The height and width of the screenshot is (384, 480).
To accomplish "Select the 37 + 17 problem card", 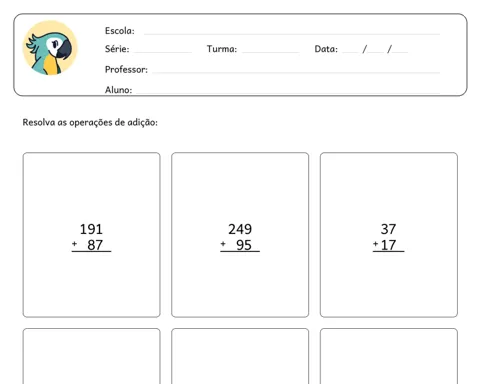I will tap(389, 235).
